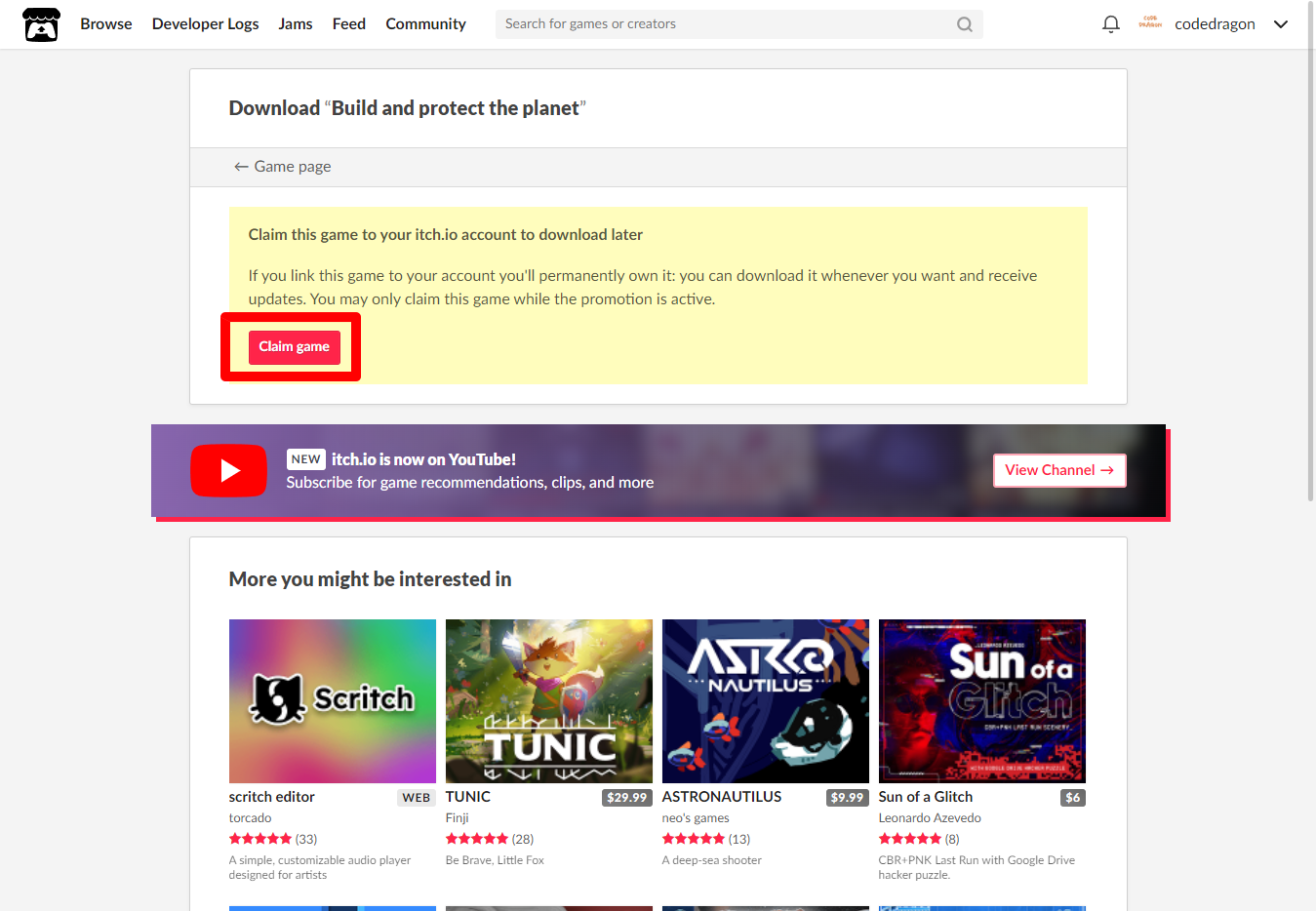Screen dimensions: 1316x911
Task: Click the NEW badge in YouTube banner
Action: point(305,459)
